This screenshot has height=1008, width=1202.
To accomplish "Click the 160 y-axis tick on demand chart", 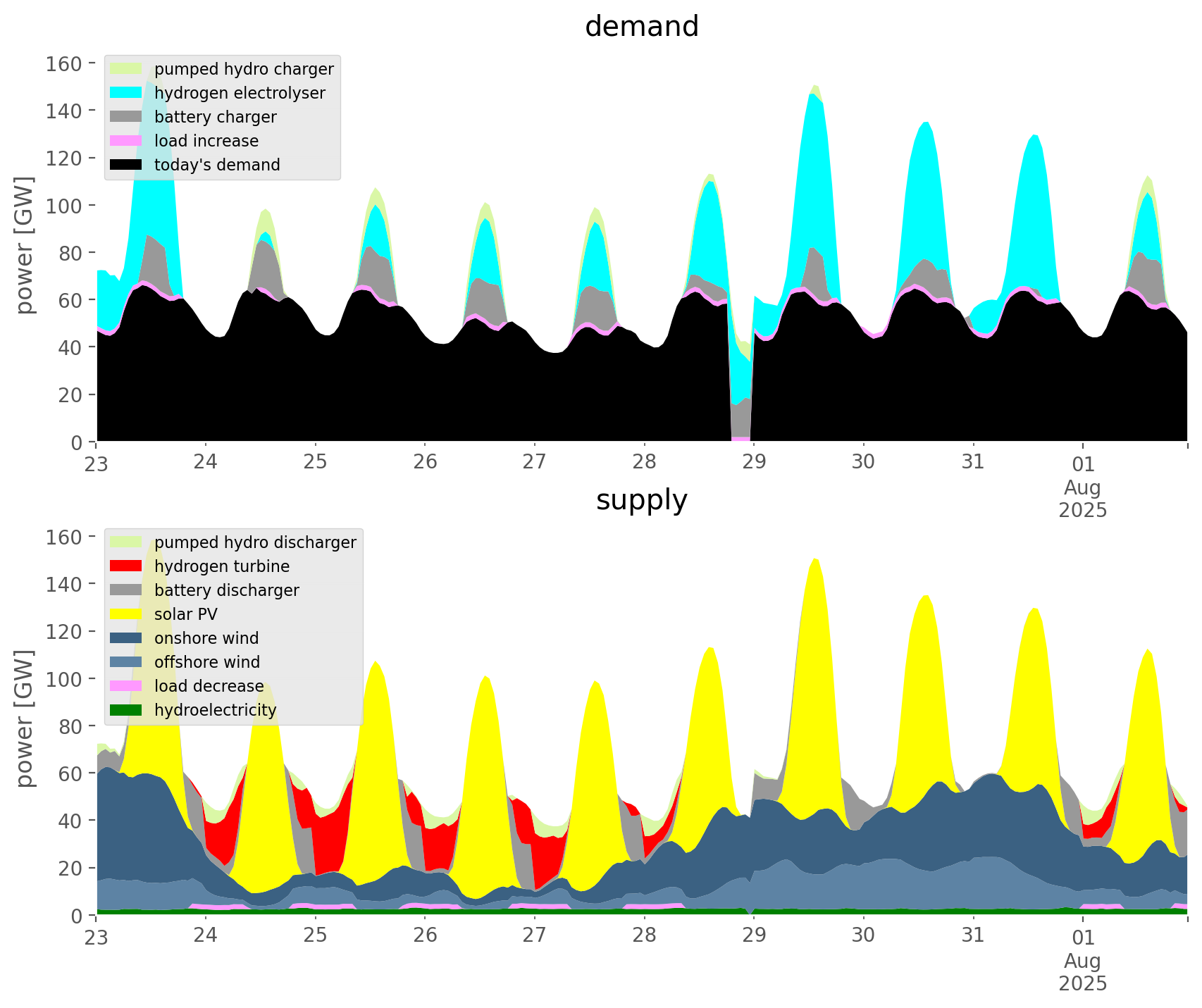I will click(x=64, y=64).
